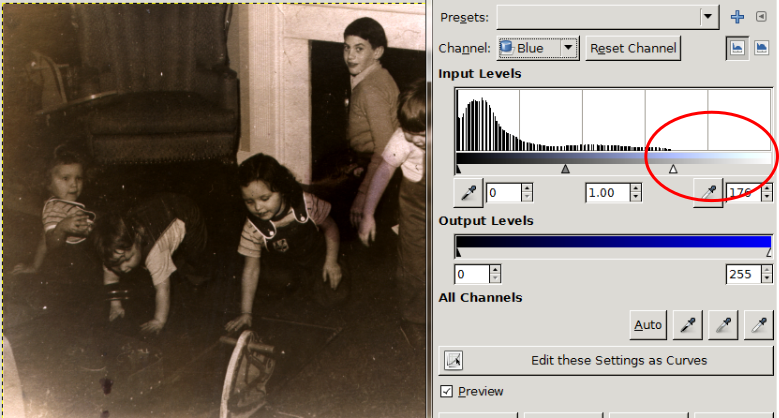Pick black point eyedropper under Input Levels

tap(467, 192)
